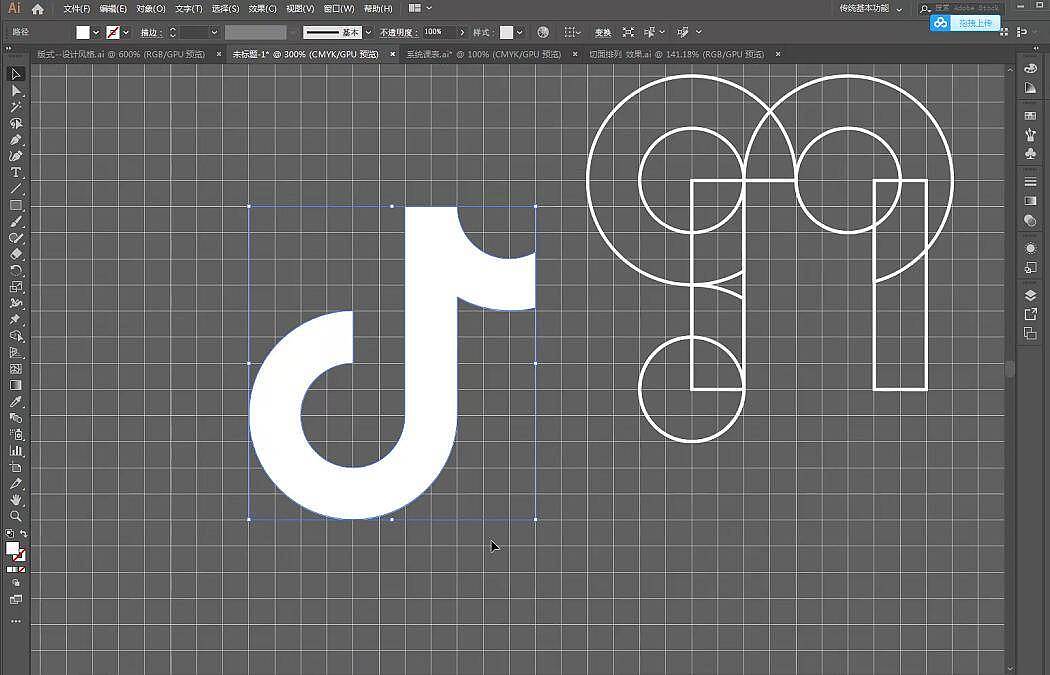Expand the opacity 100% arrow

click(x=461, y=32)
